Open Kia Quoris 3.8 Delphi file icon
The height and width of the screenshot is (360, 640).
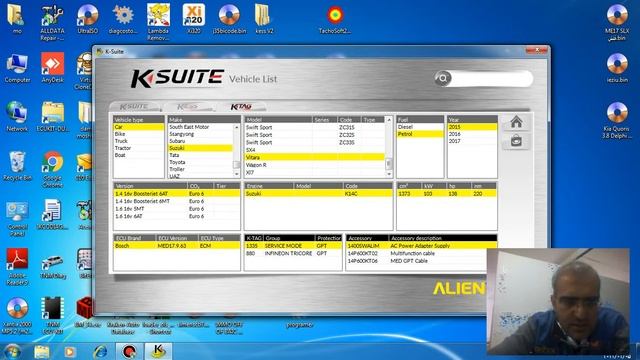(x=617, y=120)
